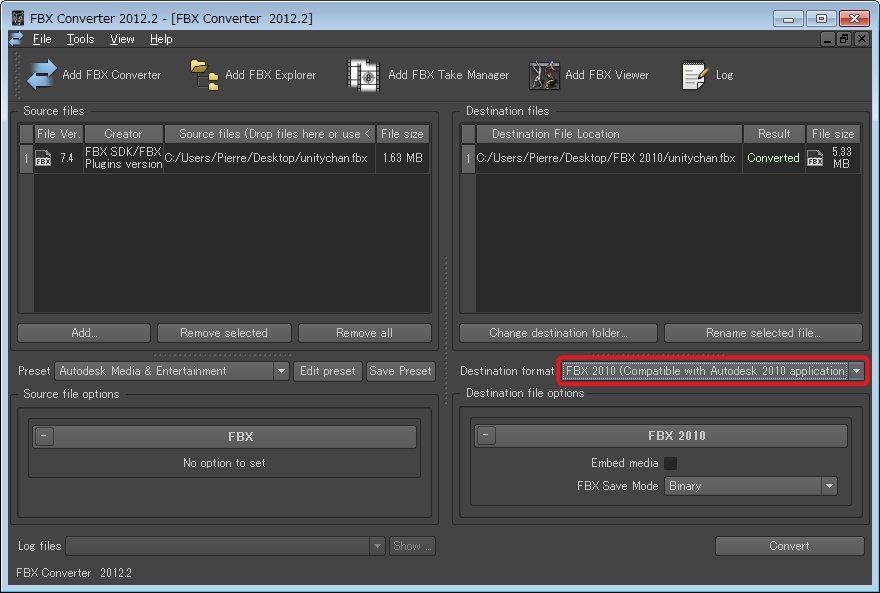
Task: Click Rename selected file button
Action: pyautogui.click(x=763, y=333)
